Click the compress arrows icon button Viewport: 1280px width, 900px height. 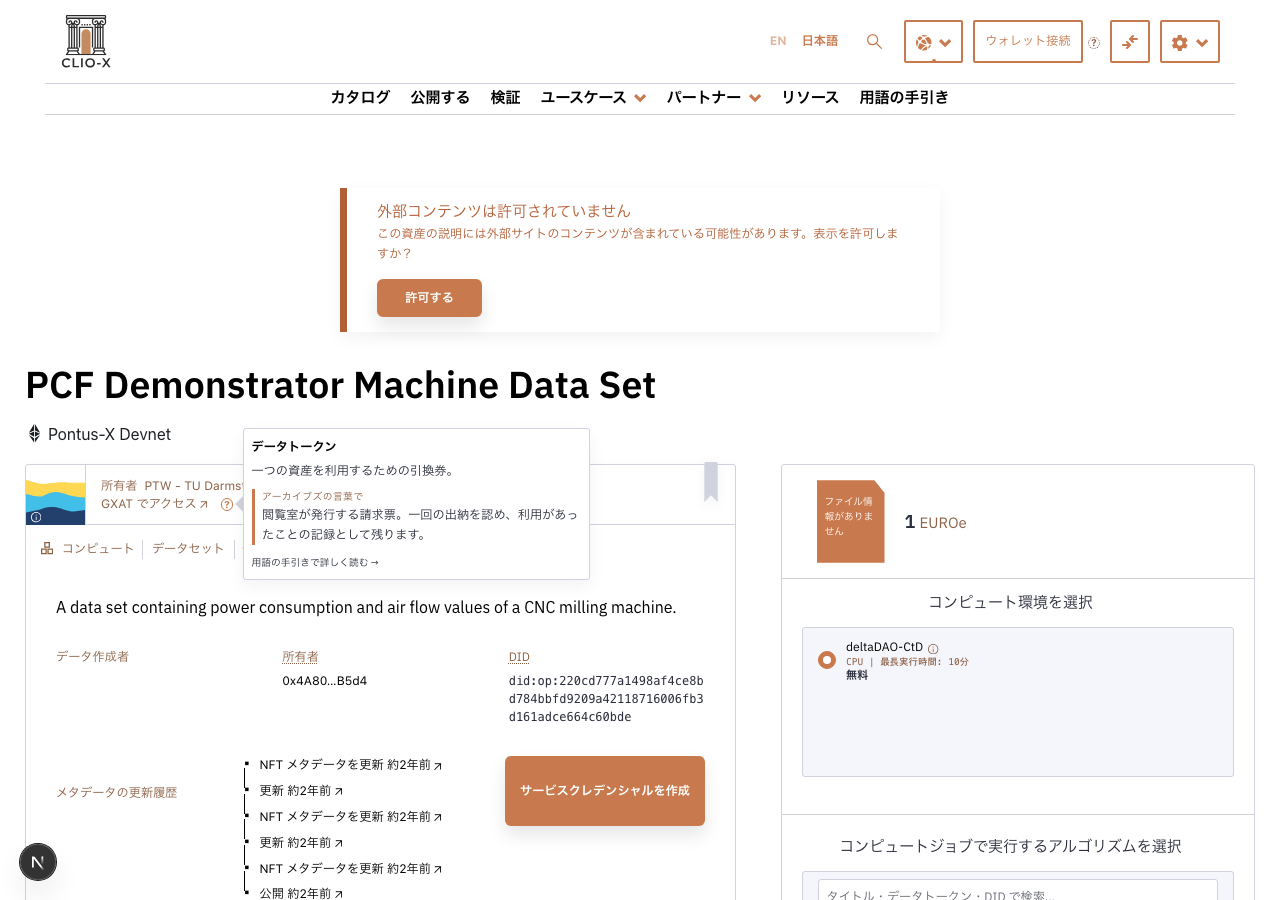1130,42
